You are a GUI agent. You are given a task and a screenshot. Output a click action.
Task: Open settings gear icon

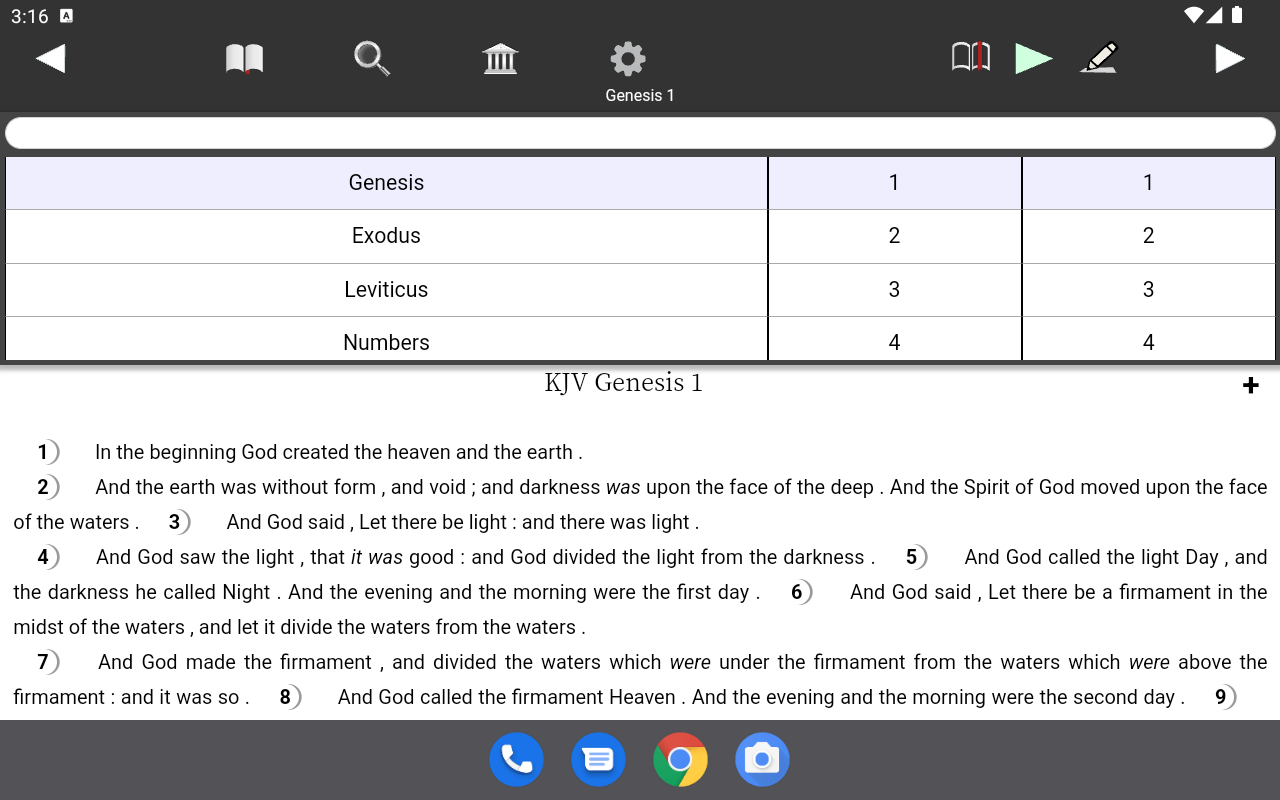coord(628,59)
